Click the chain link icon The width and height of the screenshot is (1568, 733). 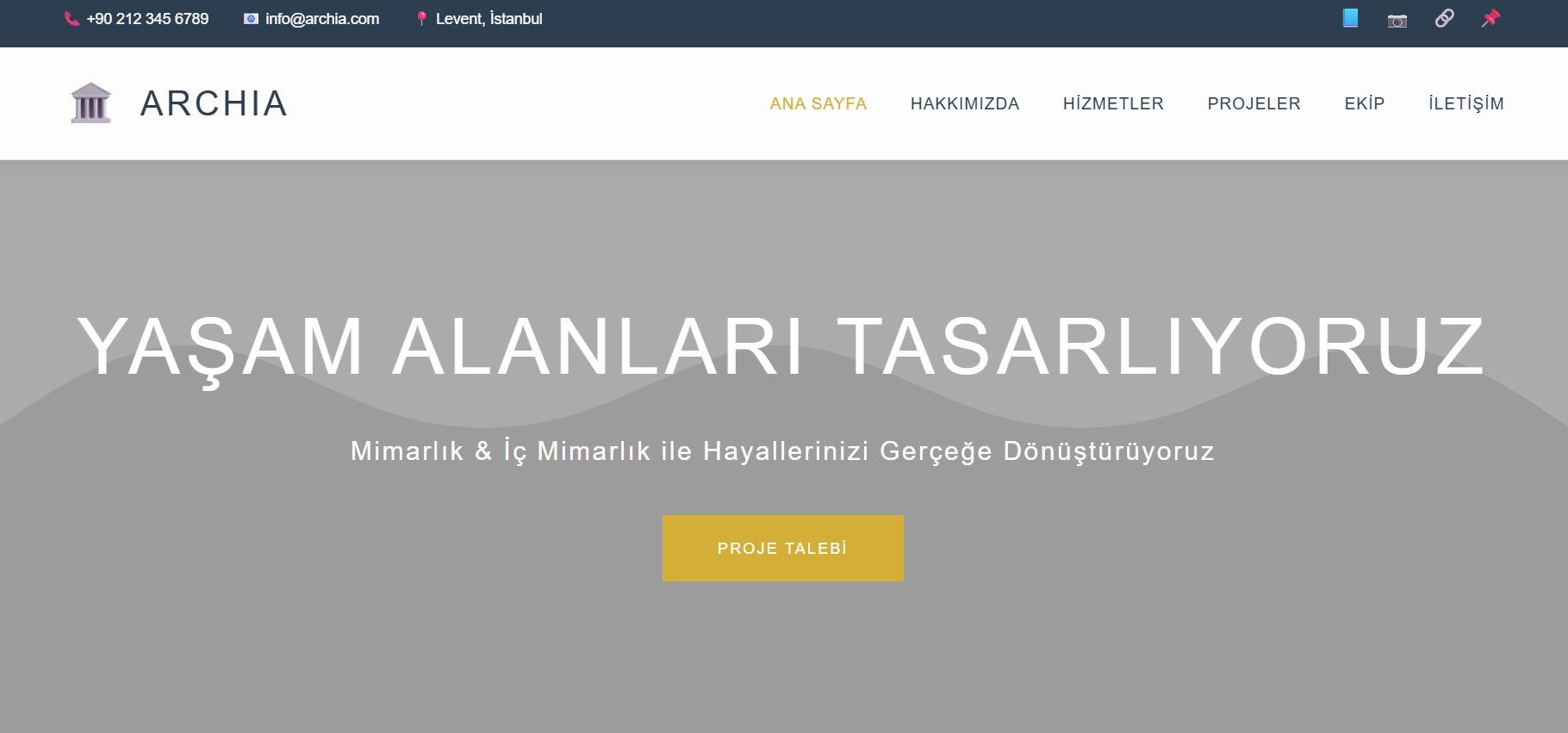click(1445, 18)
